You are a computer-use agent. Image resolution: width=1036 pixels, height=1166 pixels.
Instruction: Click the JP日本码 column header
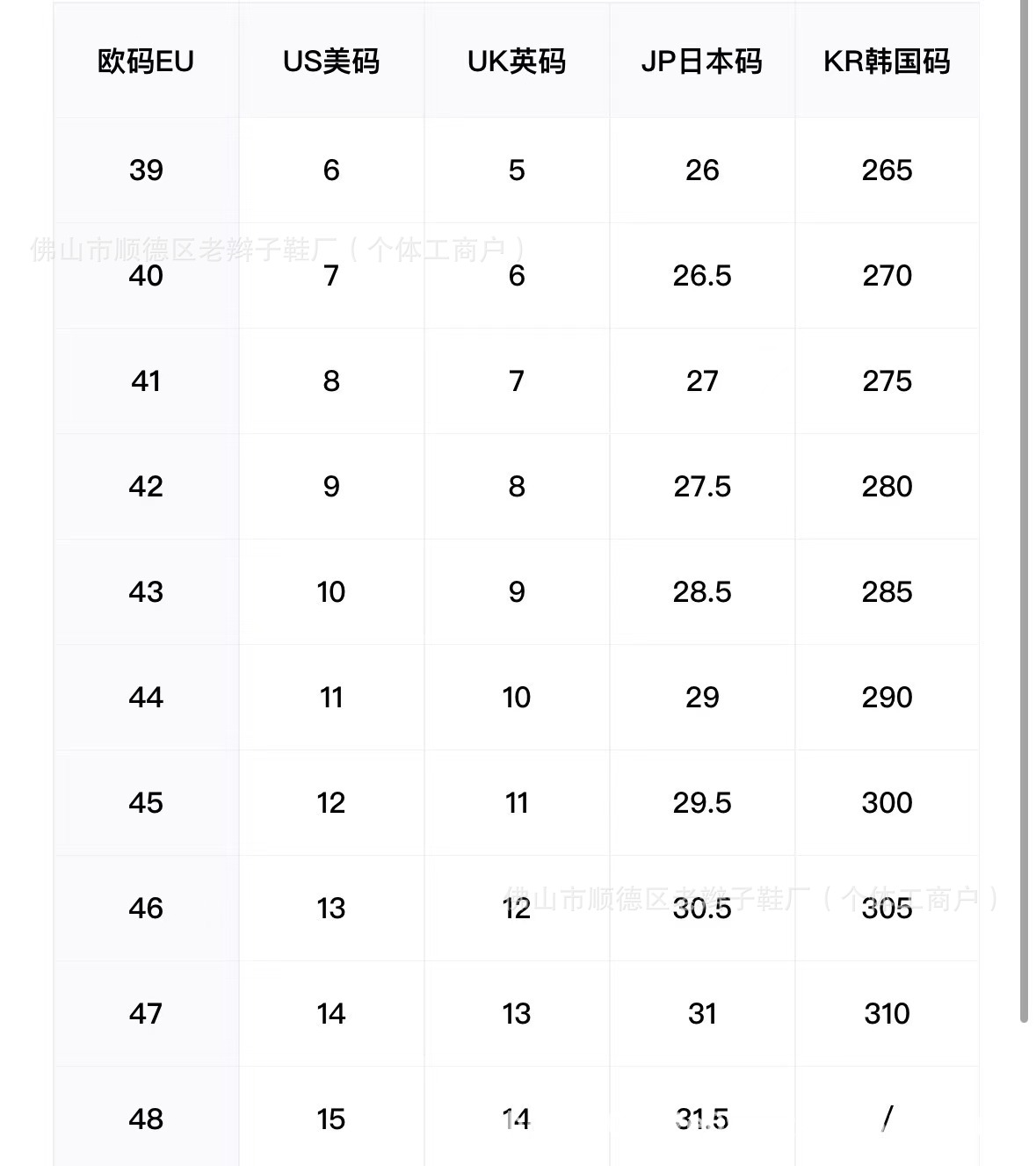[702, 62]
